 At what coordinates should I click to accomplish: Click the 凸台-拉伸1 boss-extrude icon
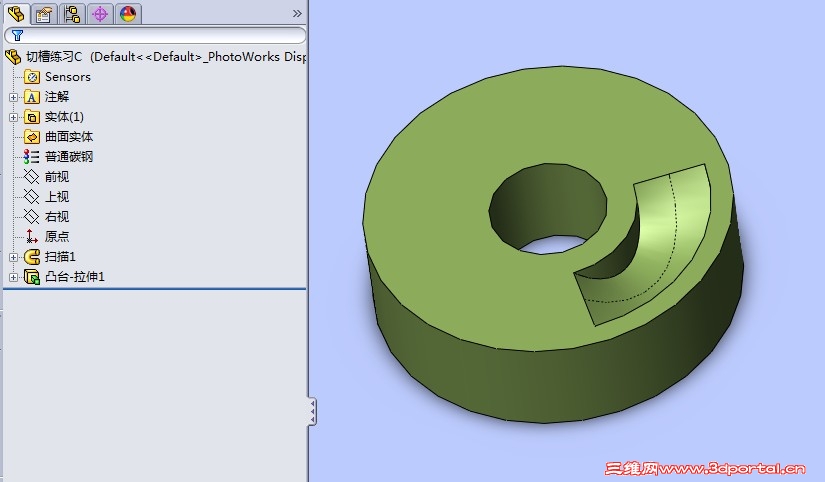(x=32, y=277)
